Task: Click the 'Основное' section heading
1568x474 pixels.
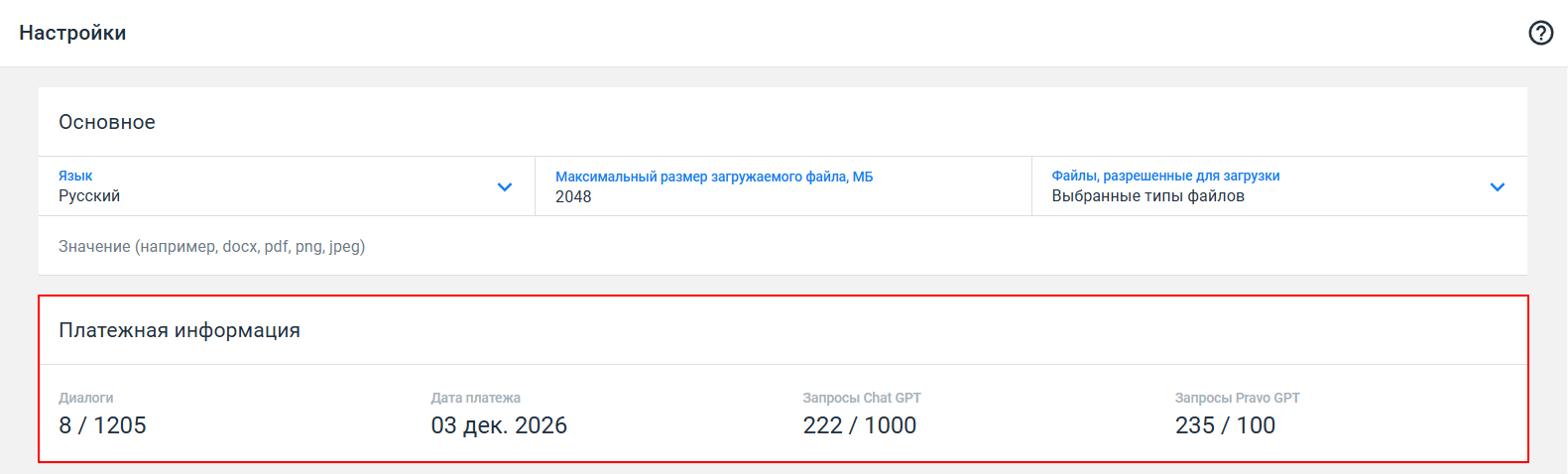Action: [x=107, y=122]
